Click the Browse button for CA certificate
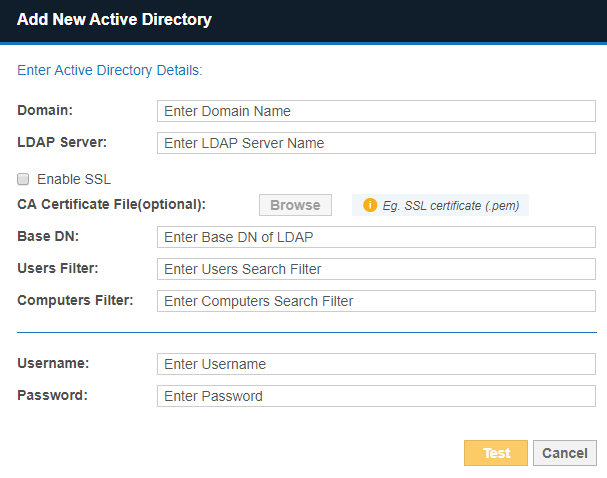607x478 pixels. (295, 205)
